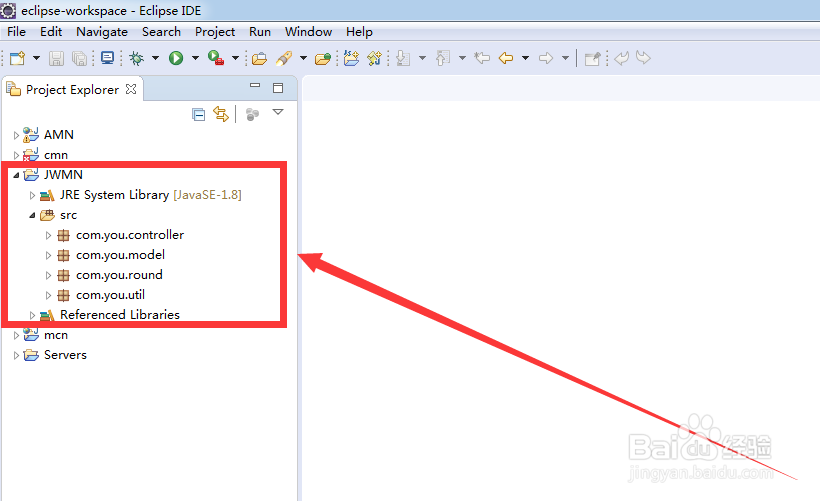Click the Last Edit Location icon
The height and width of the screenshot is (501, 820).
tap(482, 58)
